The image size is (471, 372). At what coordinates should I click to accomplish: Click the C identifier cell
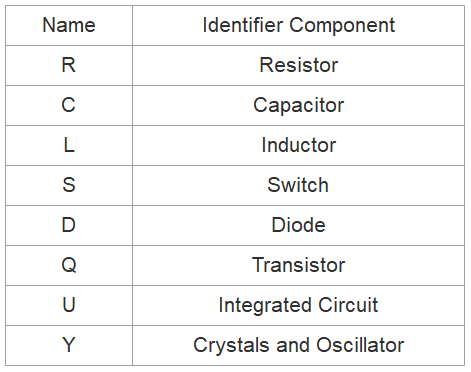[69, 105]
